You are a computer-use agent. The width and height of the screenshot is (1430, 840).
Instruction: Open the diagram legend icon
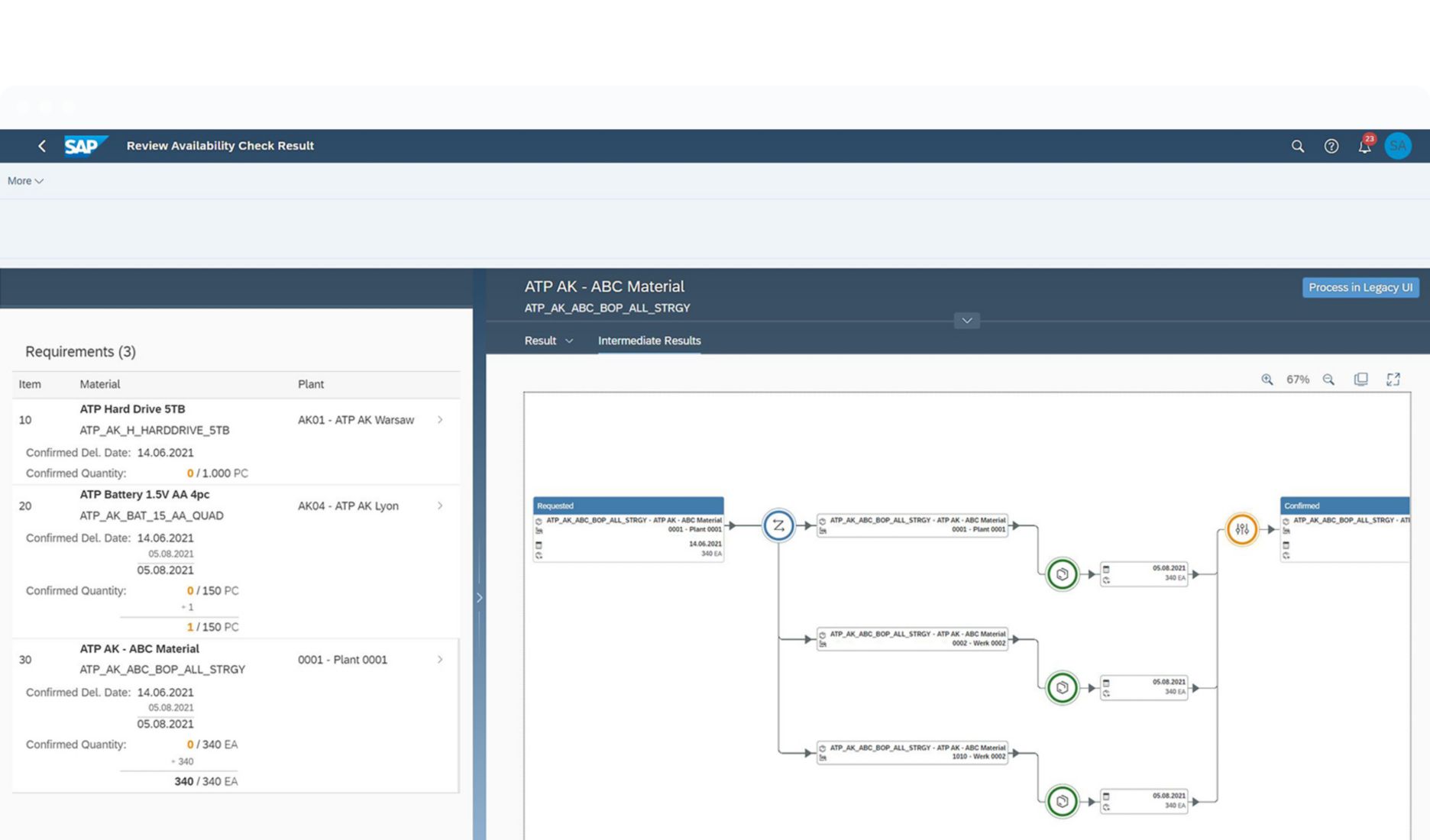(x=1360, y=379)
